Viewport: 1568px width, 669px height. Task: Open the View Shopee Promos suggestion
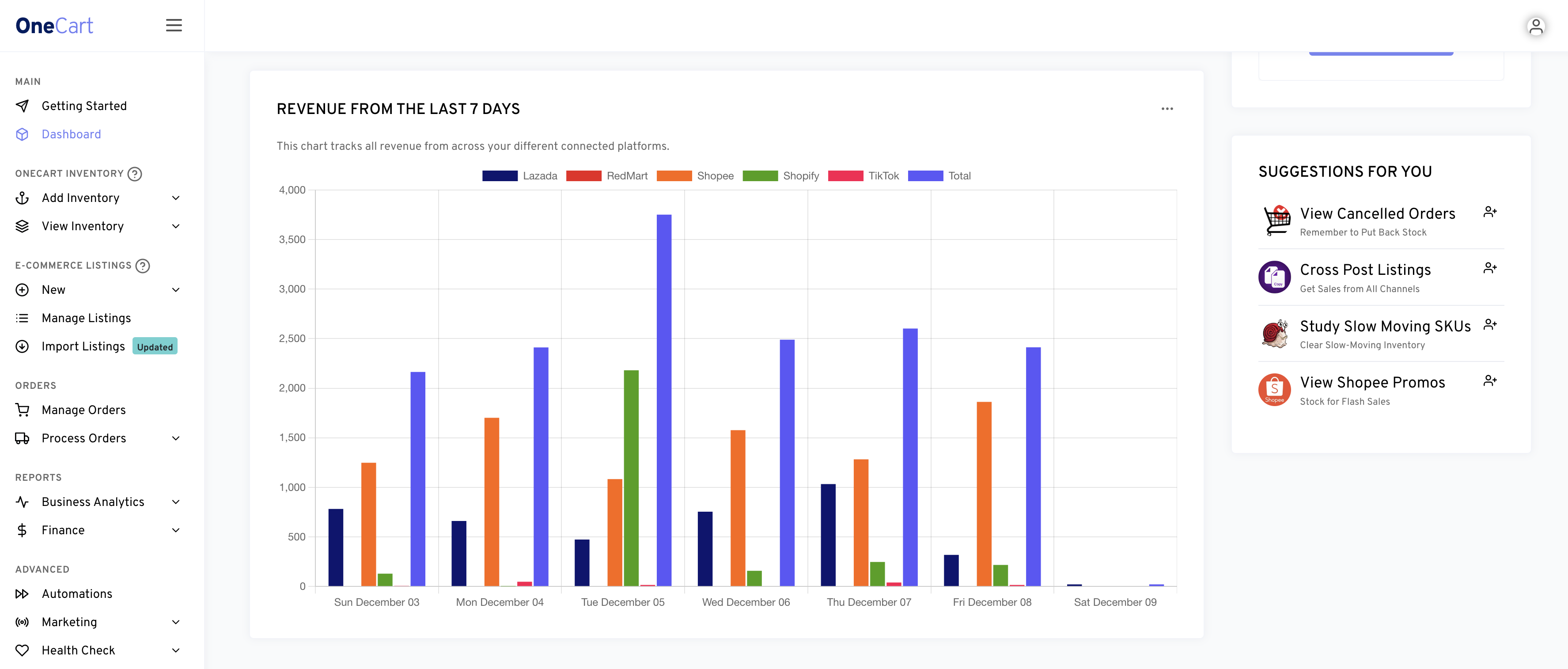[1373, 382]
